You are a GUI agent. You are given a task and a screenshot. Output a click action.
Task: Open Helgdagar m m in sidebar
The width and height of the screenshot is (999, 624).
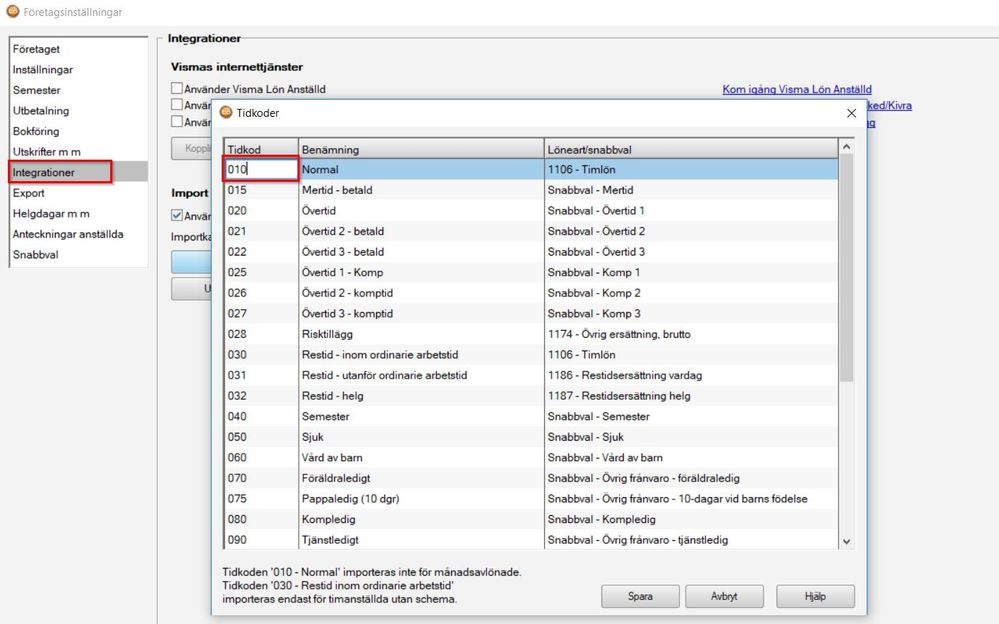coord(51,213)
